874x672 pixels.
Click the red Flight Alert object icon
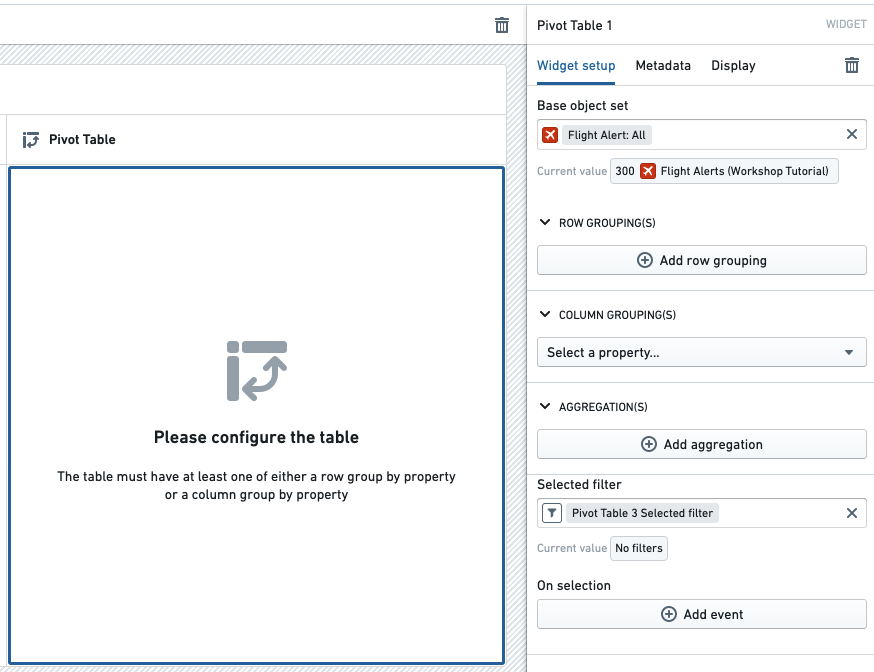(x=550, y=135)
